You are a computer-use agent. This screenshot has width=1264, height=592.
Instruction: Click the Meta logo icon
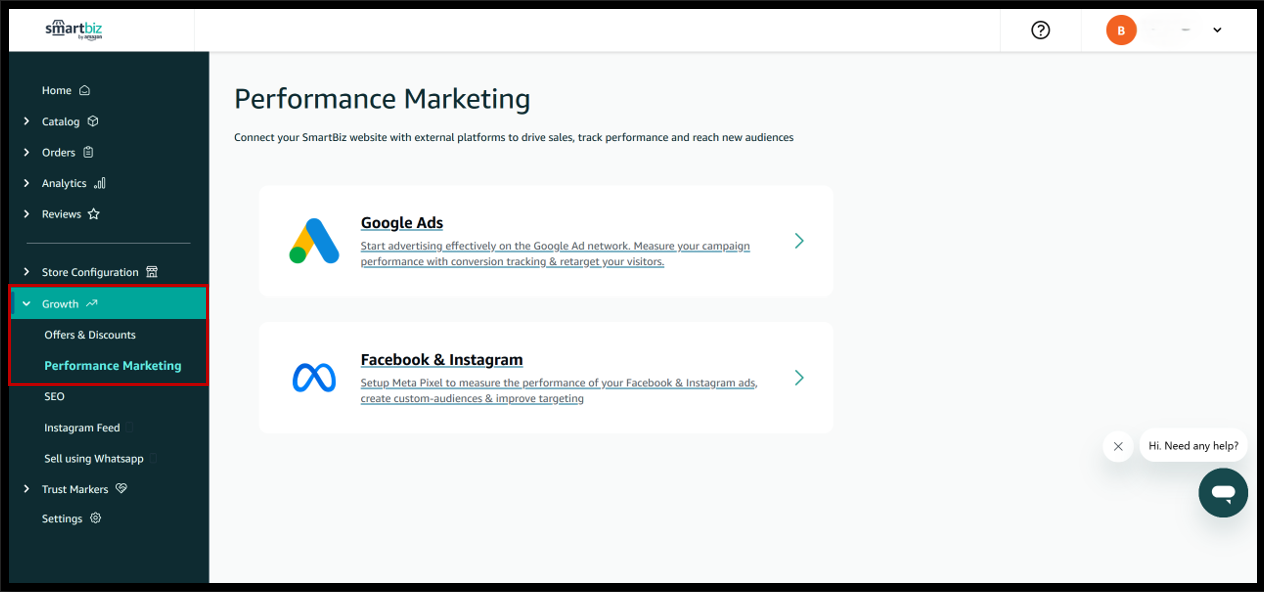[314, 377]
